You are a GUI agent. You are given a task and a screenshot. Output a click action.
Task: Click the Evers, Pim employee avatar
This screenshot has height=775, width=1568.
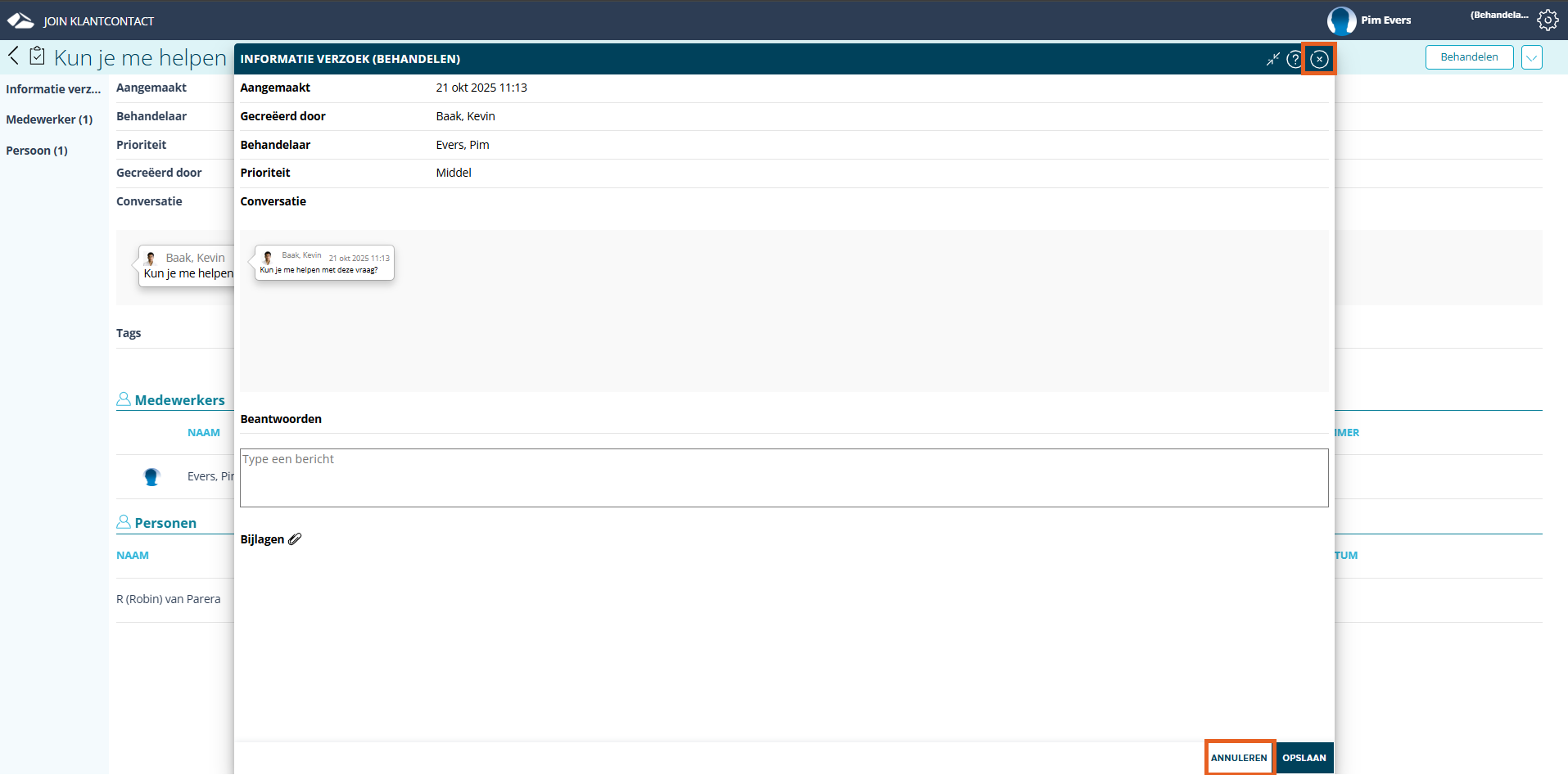click(151, 476)
